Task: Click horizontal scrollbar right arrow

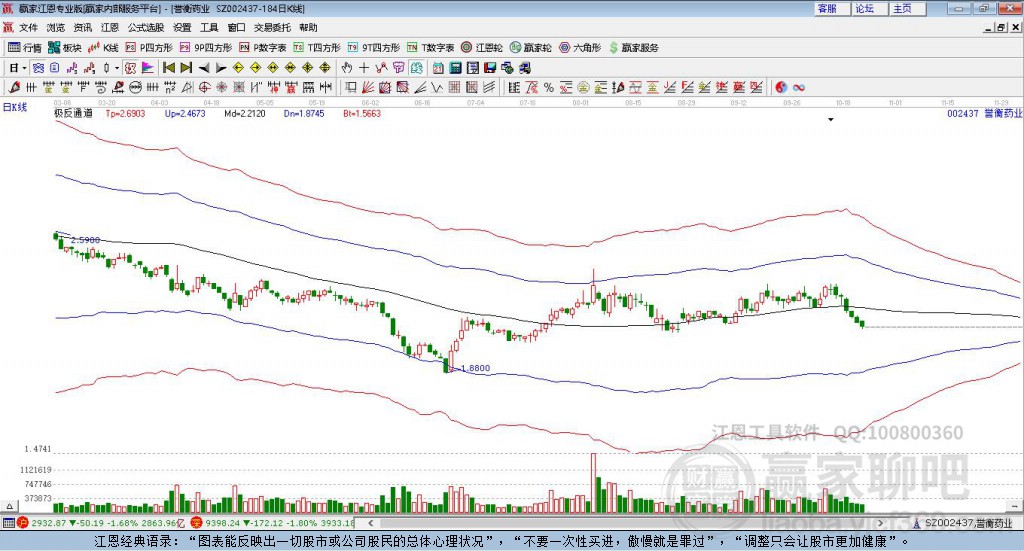Action: [x=880, y=522]
